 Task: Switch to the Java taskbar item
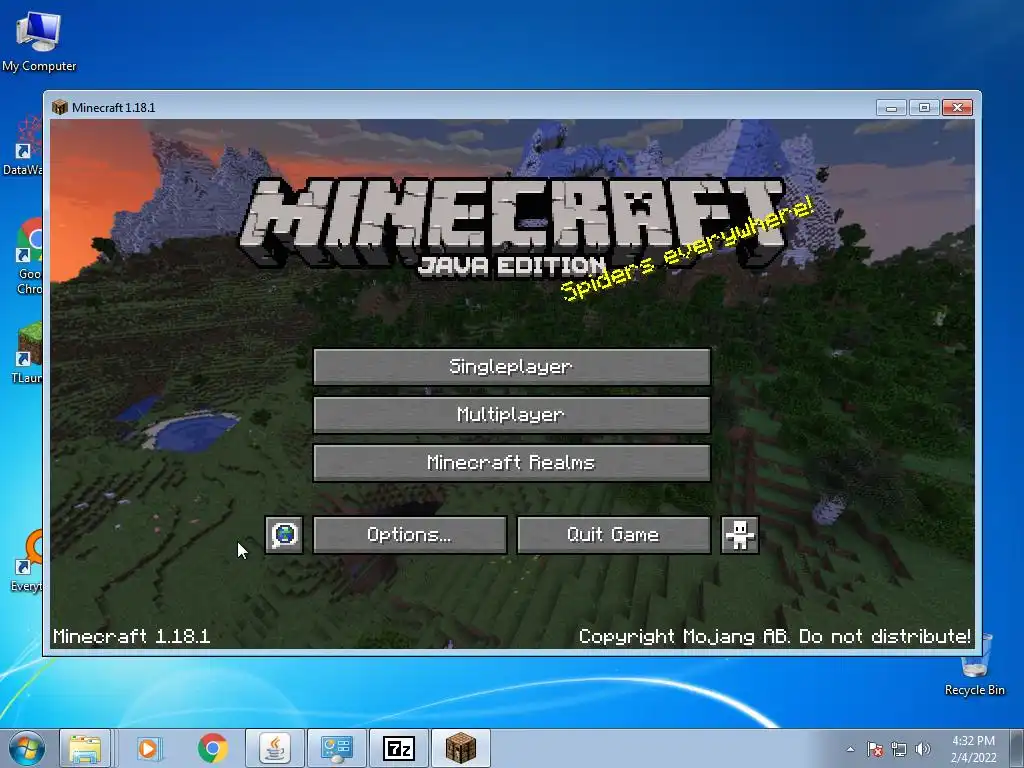pyautogui.click(x=275, y=748)
